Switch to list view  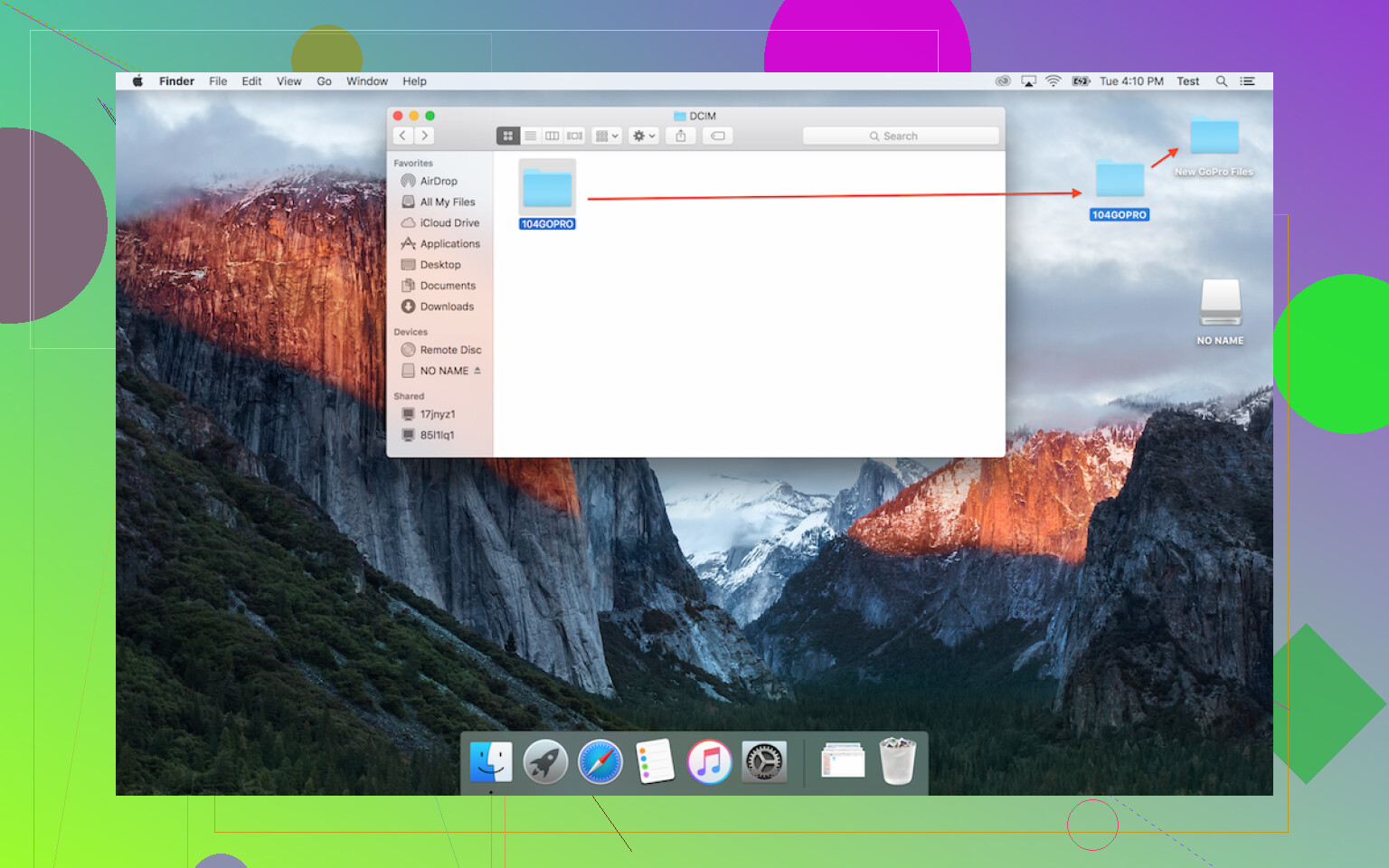tap(530, 136)
